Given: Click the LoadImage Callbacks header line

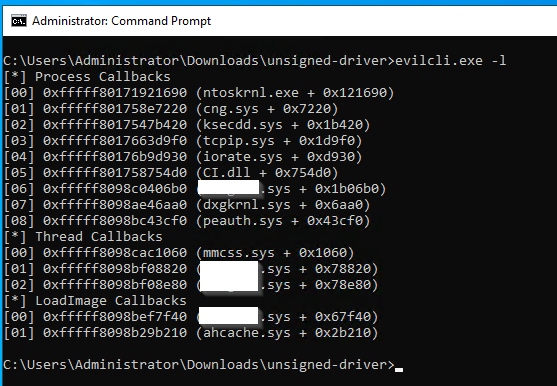Looking at the screenshot, I should [x=95, y=300].
